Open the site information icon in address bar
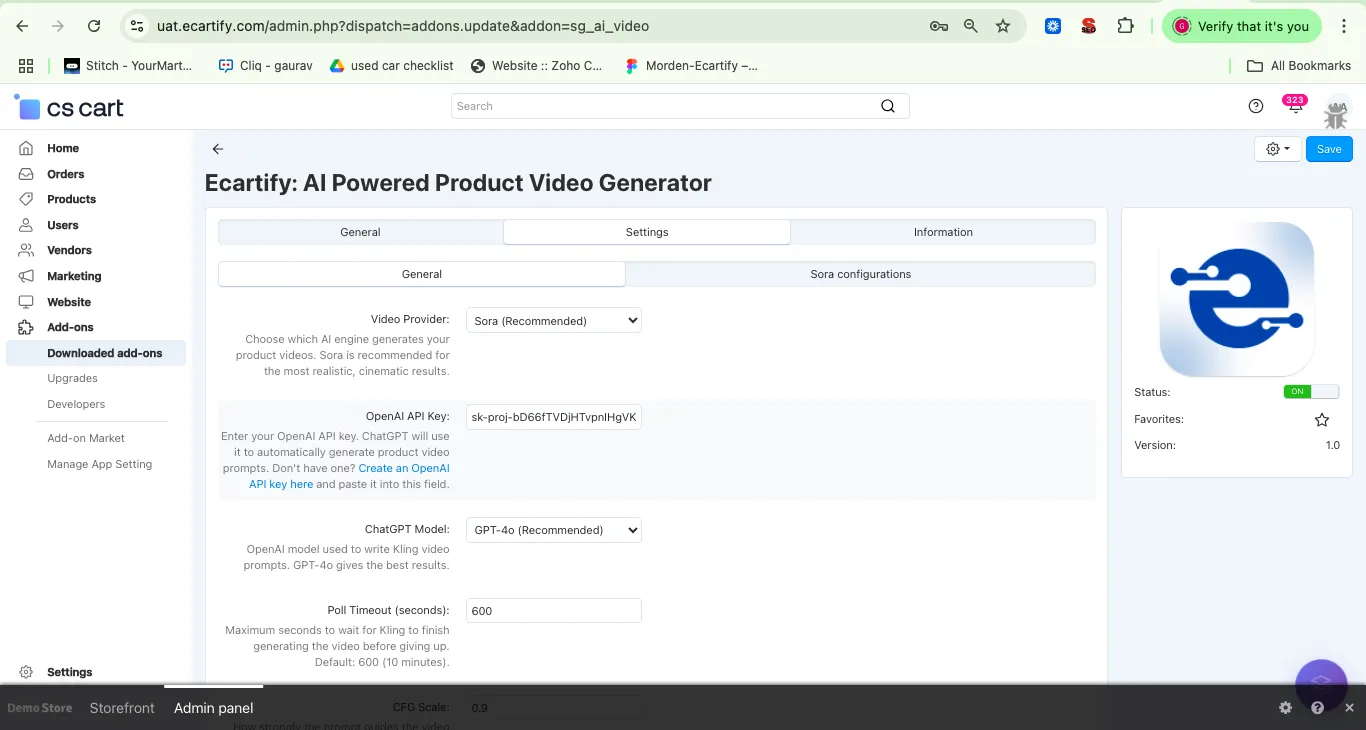Image resolution: width=1366 pixels, height=730 pixels. [138, 27]
